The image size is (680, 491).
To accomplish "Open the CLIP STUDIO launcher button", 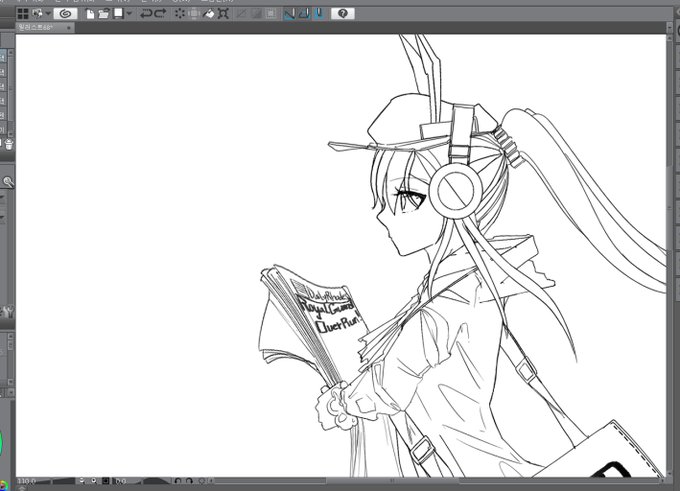I will pos(65,13).
